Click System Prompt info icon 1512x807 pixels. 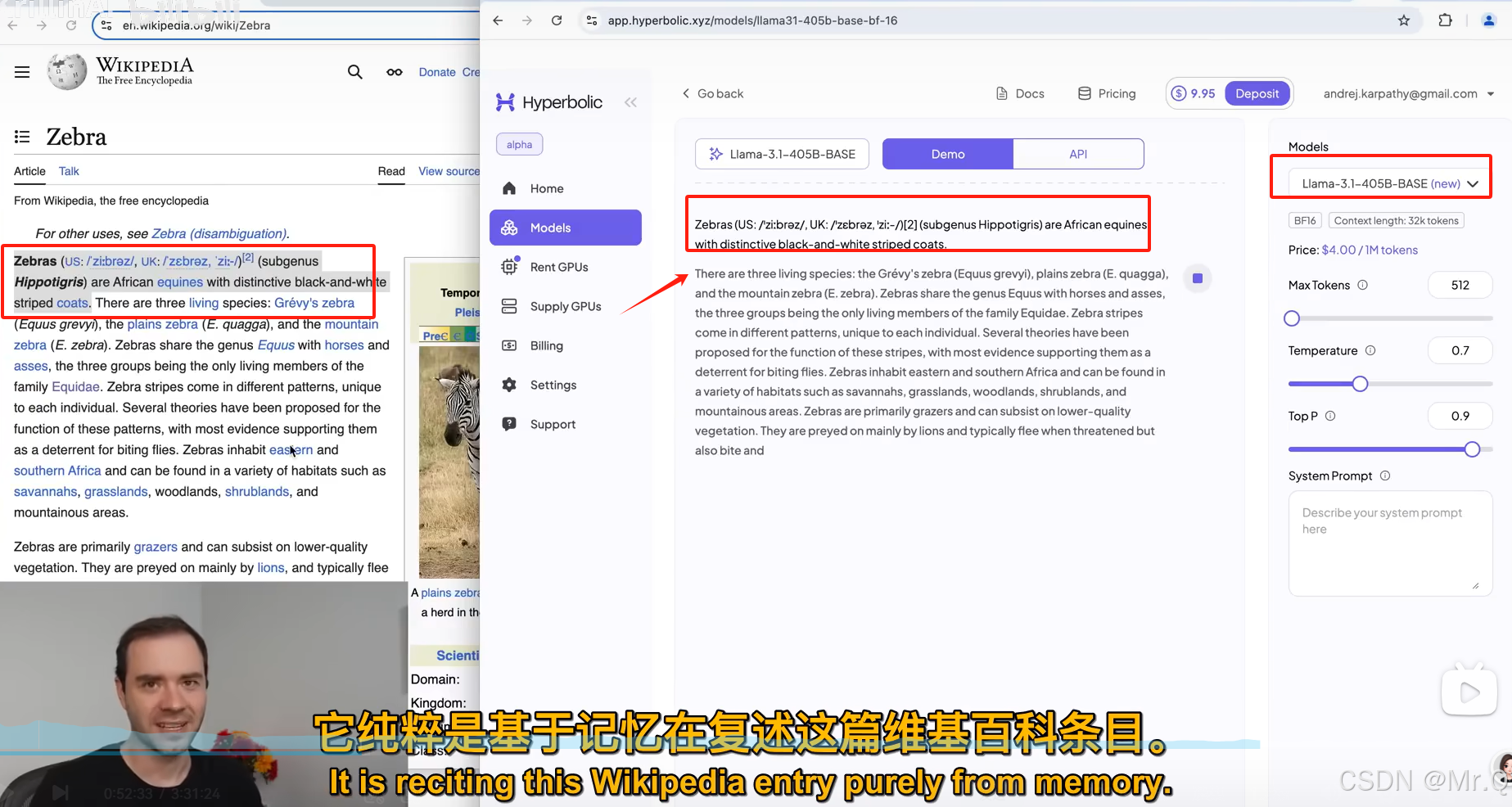click(1385, 476)
